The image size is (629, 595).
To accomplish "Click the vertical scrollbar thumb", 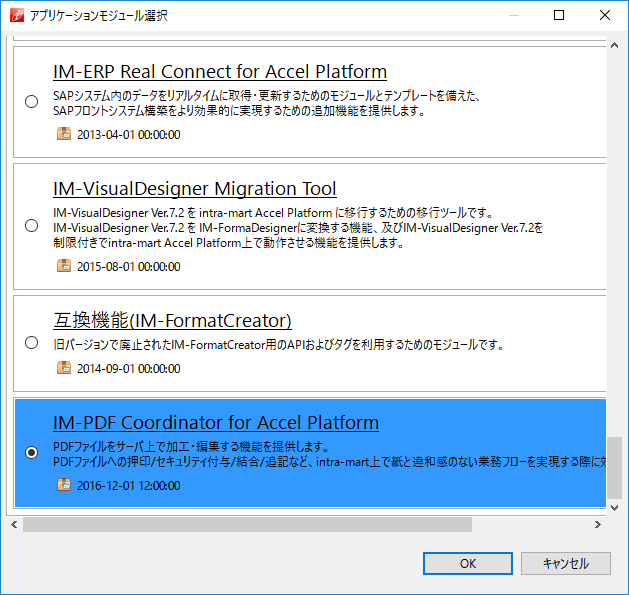I will coord(614,467).
